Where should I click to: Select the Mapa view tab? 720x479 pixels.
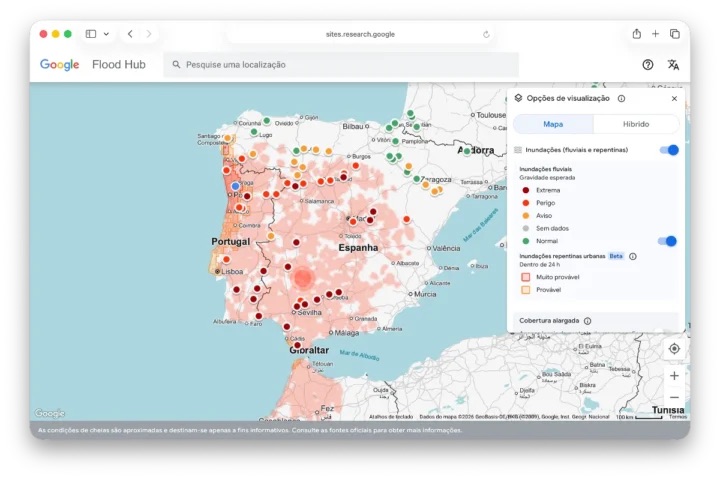click(553, 124)
